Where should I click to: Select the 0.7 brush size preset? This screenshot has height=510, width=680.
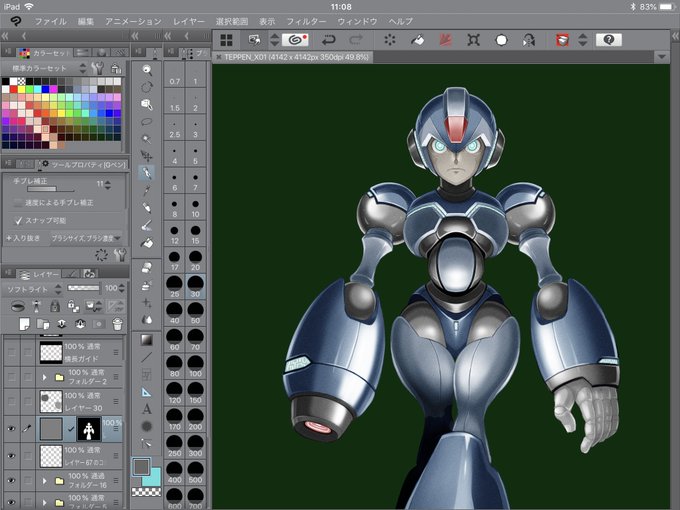174,74
